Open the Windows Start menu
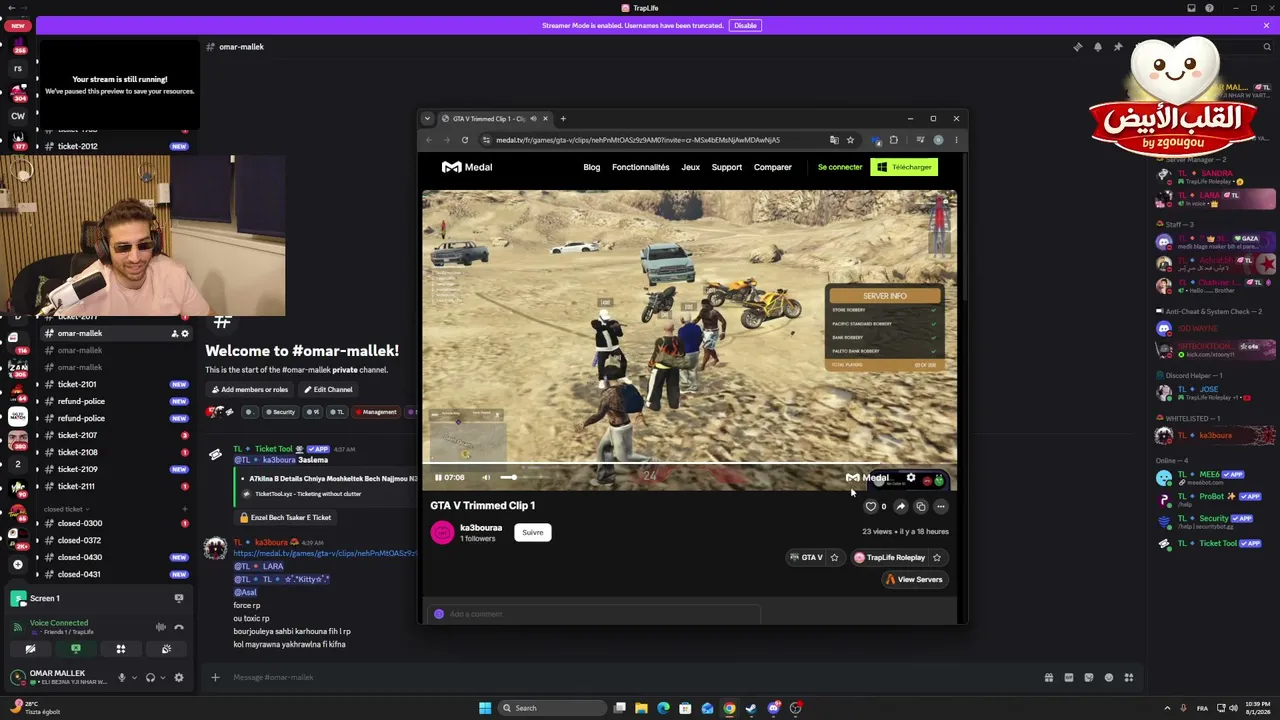 tap(485, 708)
